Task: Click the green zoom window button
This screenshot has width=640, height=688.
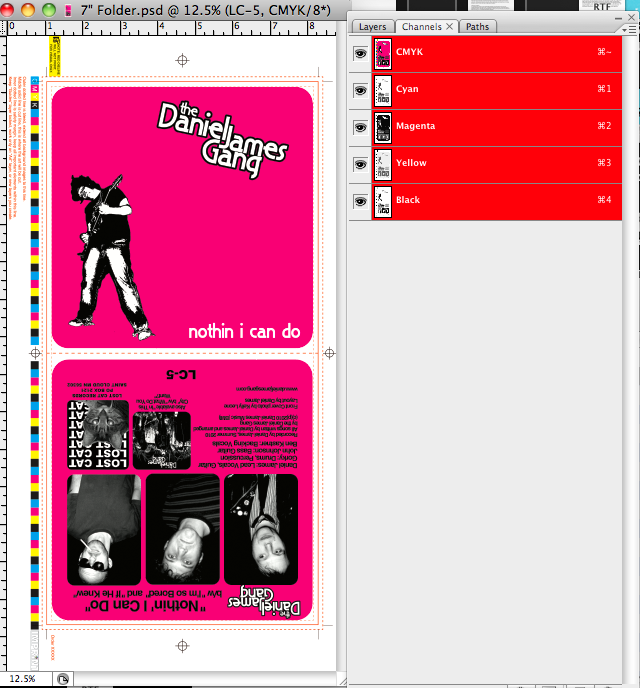Action: [x=46, y=9]
